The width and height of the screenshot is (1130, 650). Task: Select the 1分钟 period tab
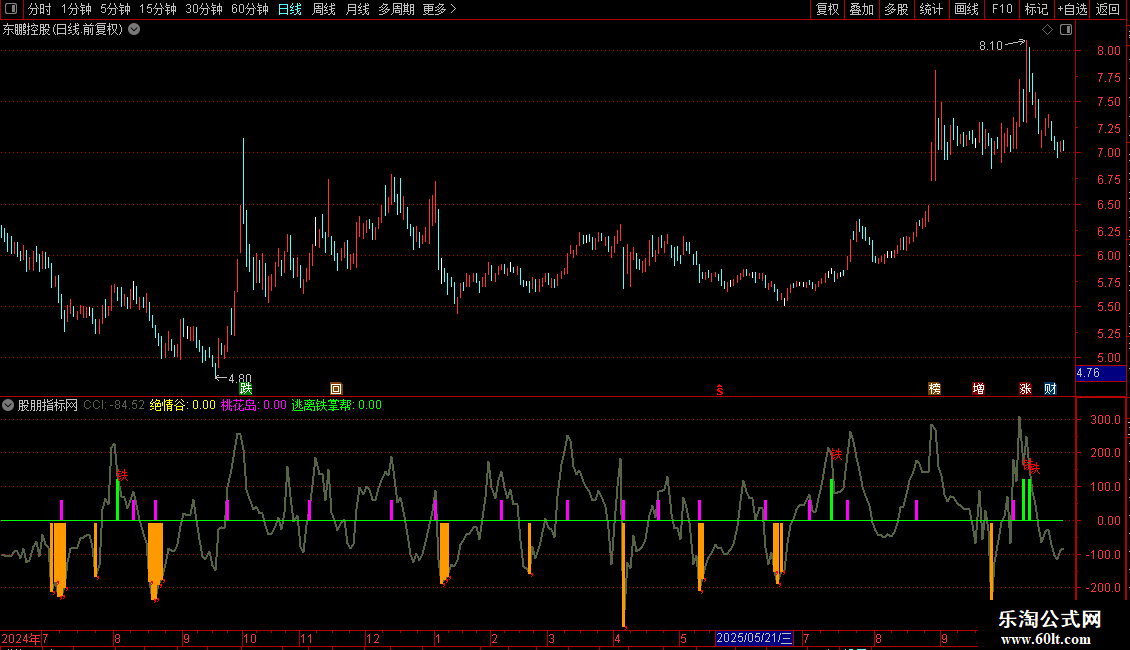pyautogui.click(x=76, y=9)
